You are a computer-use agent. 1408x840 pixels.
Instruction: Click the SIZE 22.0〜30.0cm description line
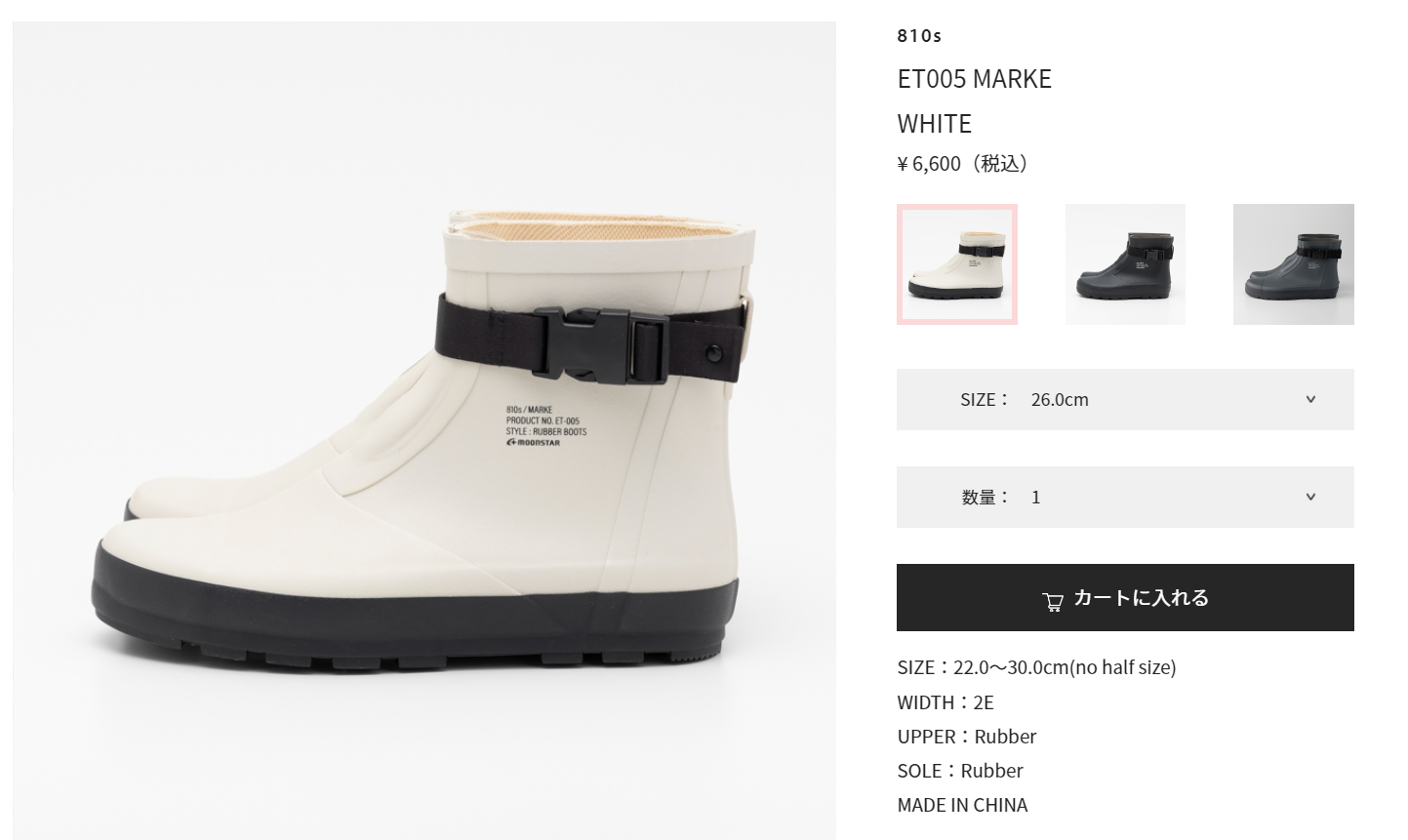point(1036,667)
